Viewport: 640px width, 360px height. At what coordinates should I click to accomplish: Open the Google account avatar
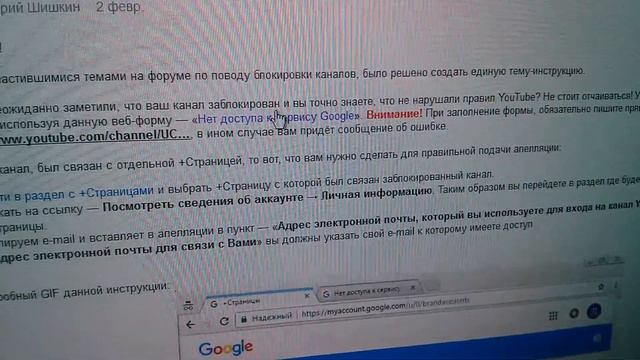tap(594, 311)
